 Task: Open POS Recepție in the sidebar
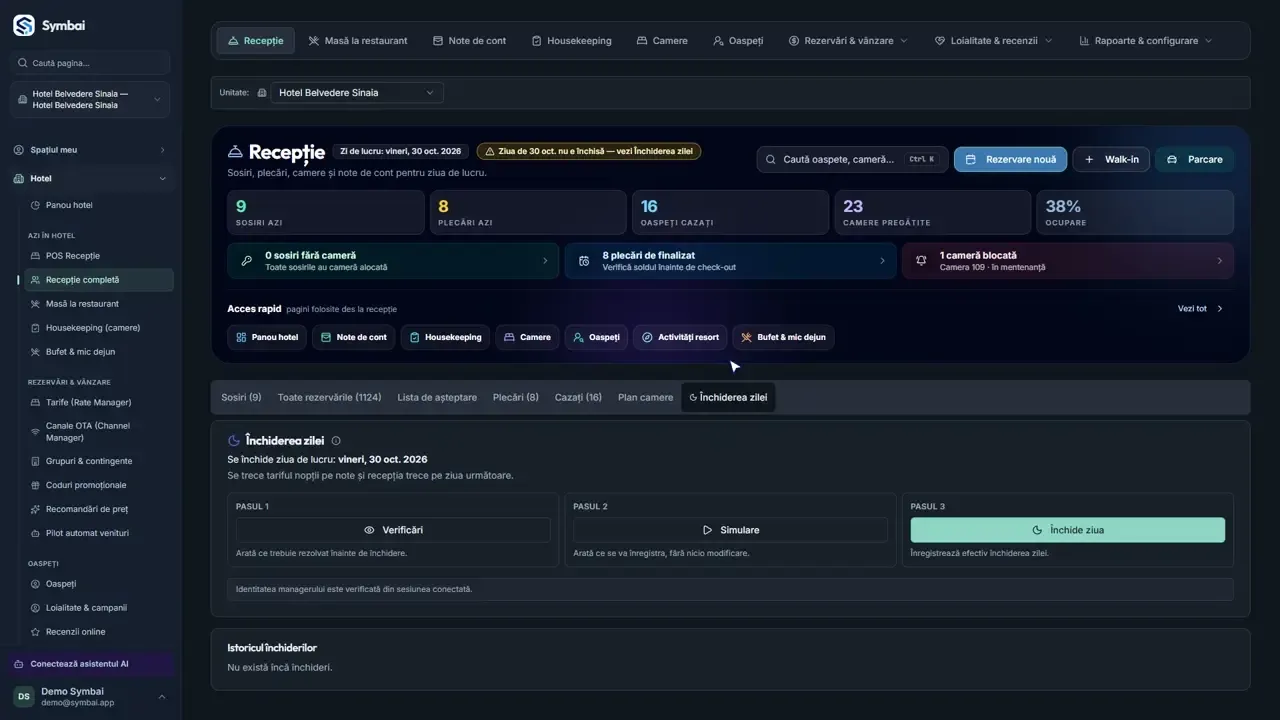[73, 256]
